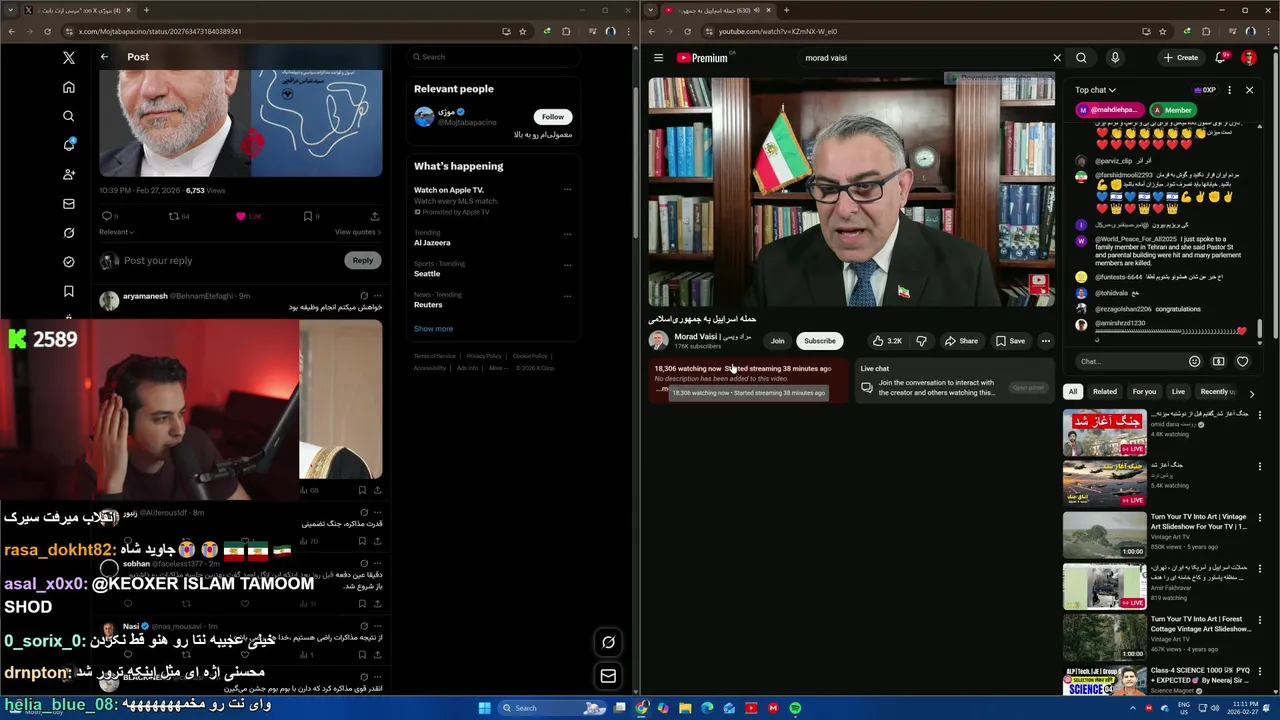Open the YouTube Create button
This screenshot has height=720, width=1280.
coord(1181,58)
